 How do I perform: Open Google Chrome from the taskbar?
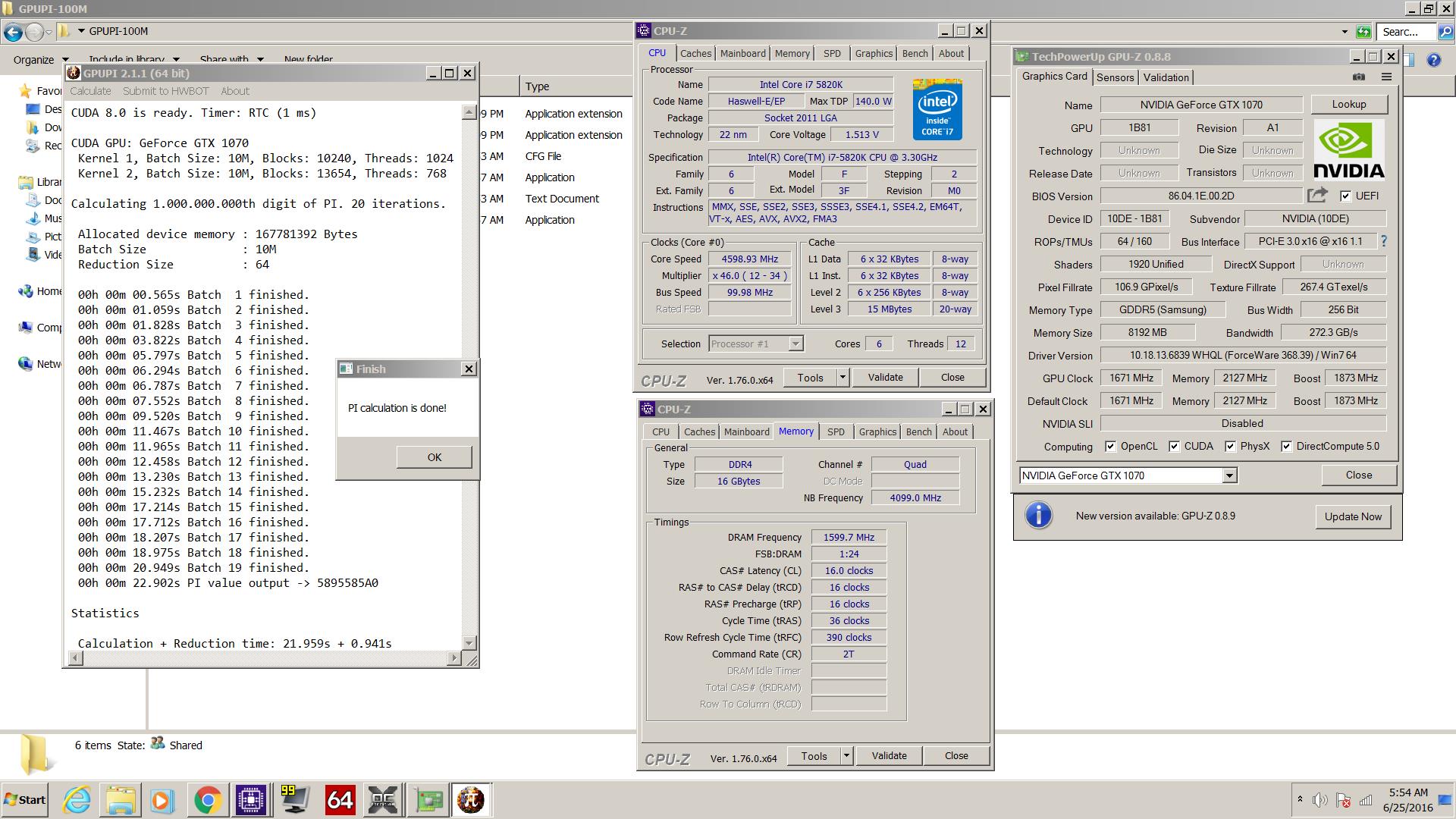tap(207, 800)
